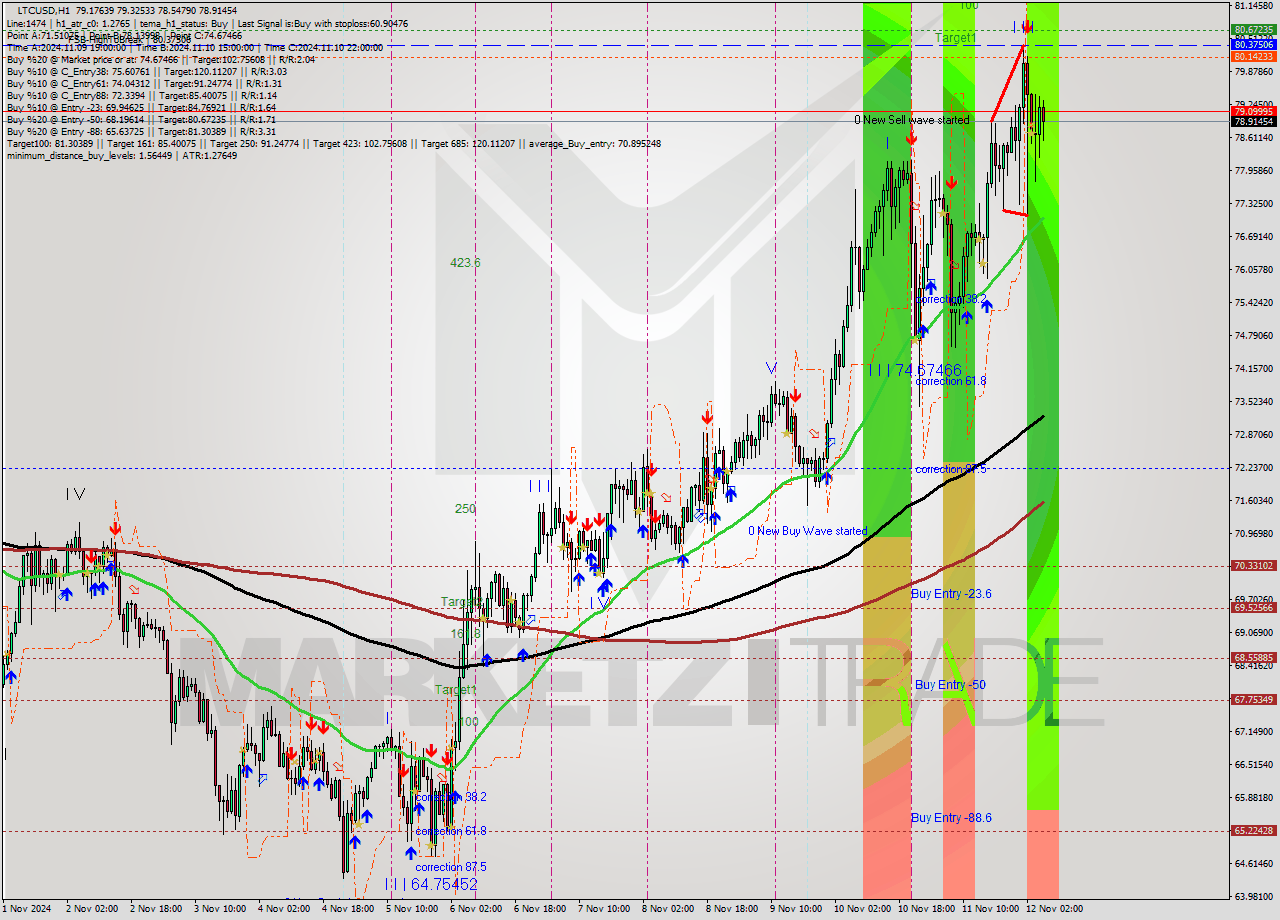Click the 65.22428 price level tag
The width and height of the screenshot is (1280, 920).
tap(1253, 830)
